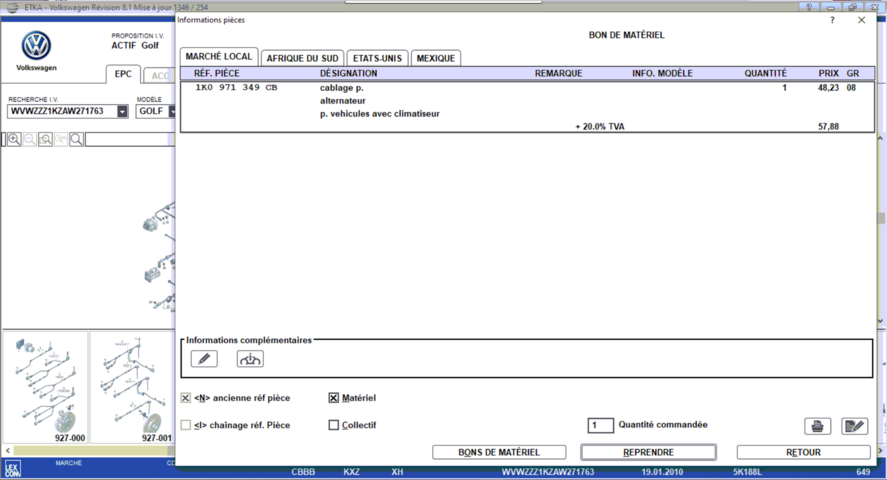Click the RETOUR button
The width and height of the screenshot is (887, 480).
(803, 452)
